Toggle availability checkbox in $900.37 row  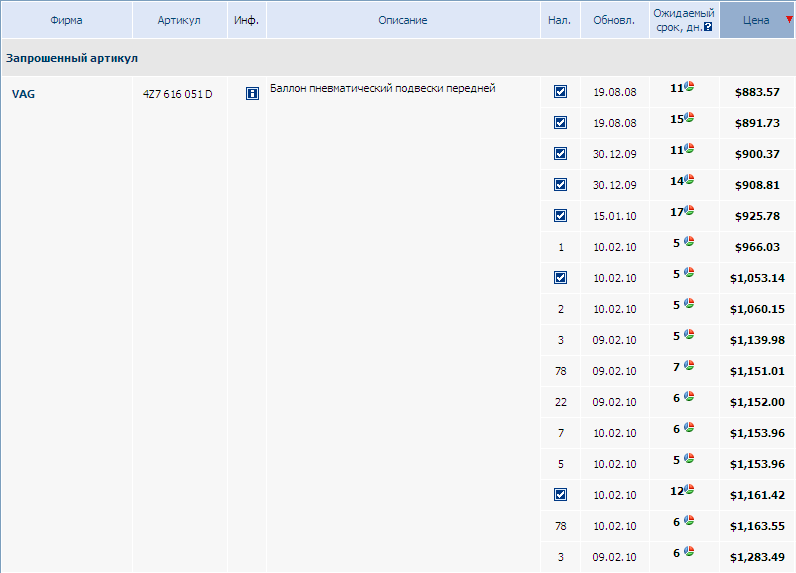[560, 153]
